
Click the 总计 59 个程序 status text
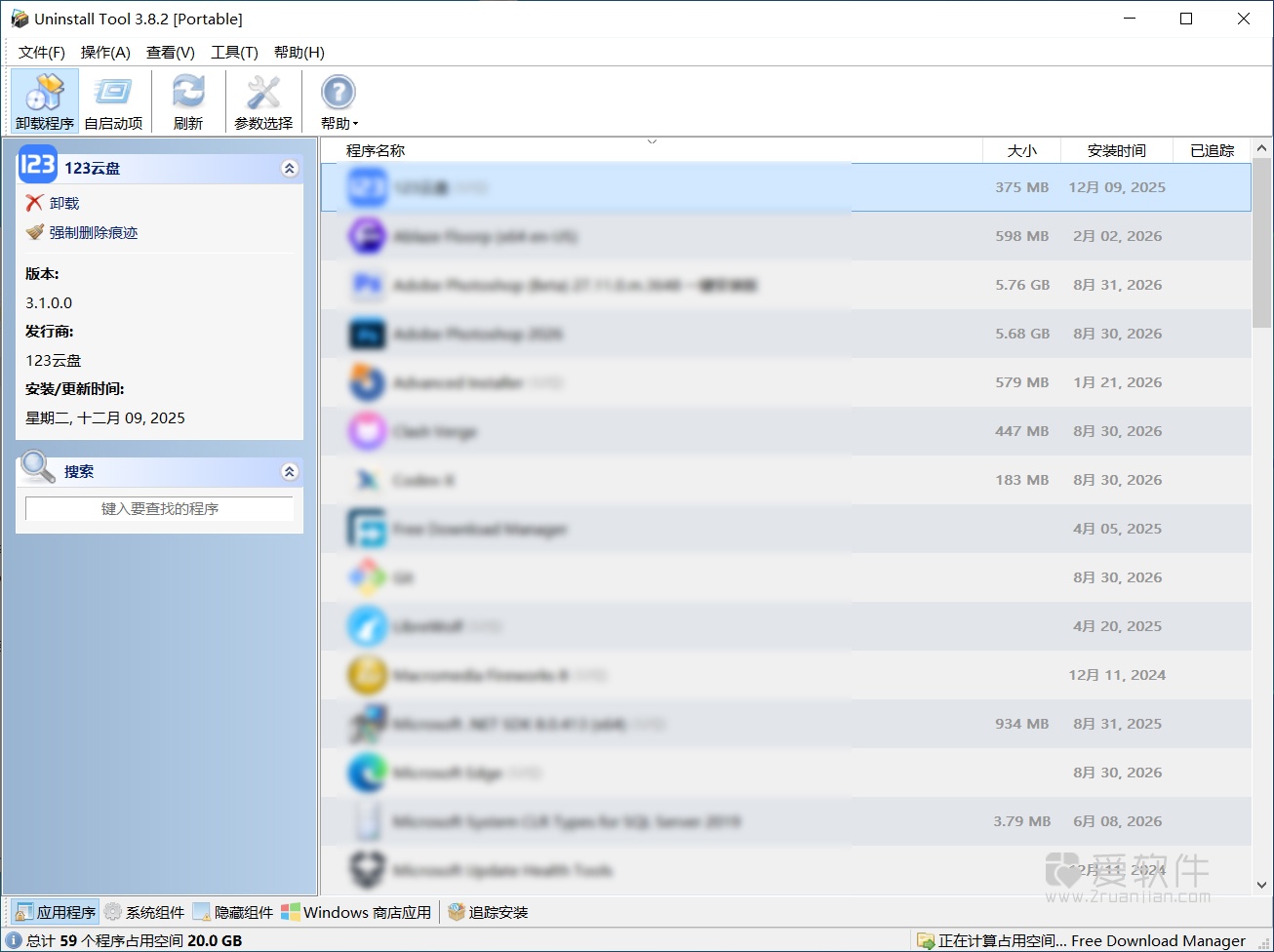click(135, 940)
